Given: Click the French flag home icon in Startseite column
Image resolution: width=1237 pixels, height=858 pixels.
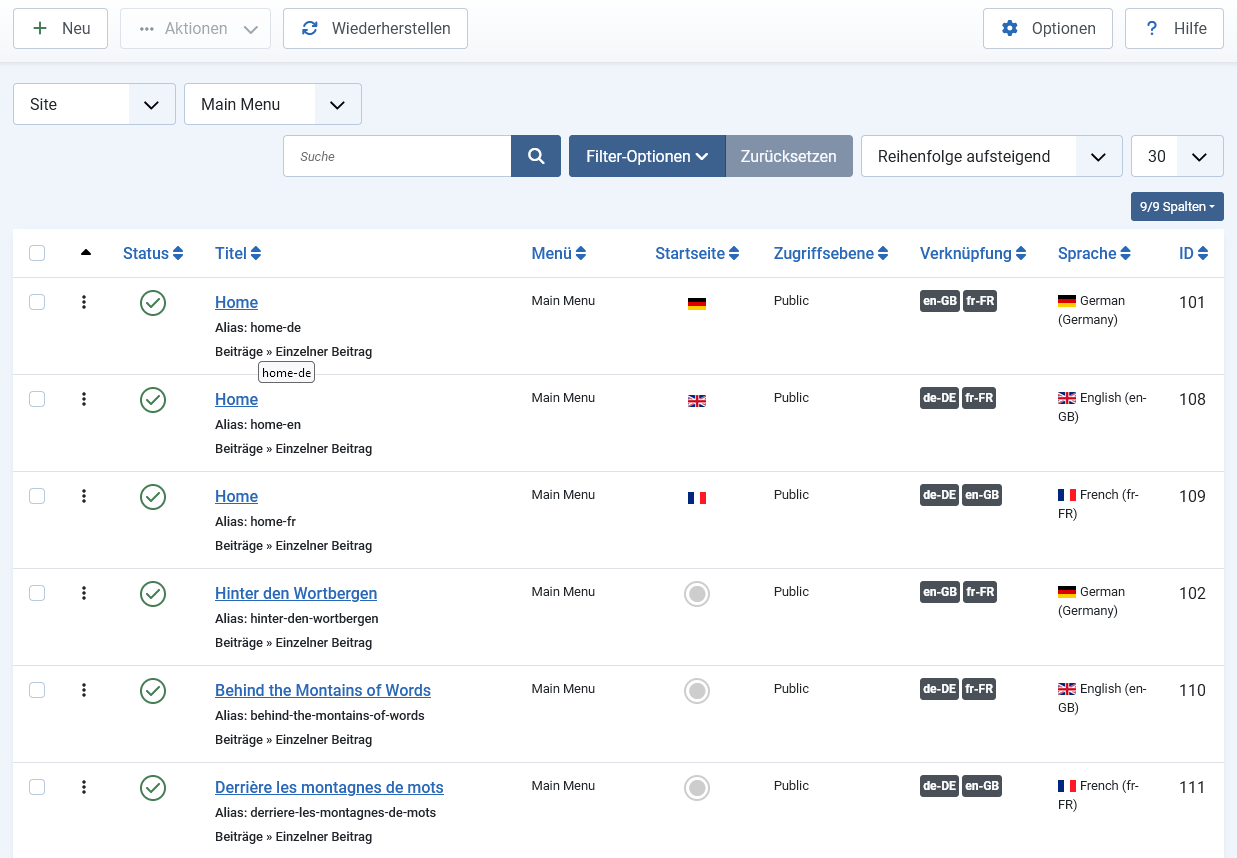Looking at the screenshot, I should pos(697,498).
